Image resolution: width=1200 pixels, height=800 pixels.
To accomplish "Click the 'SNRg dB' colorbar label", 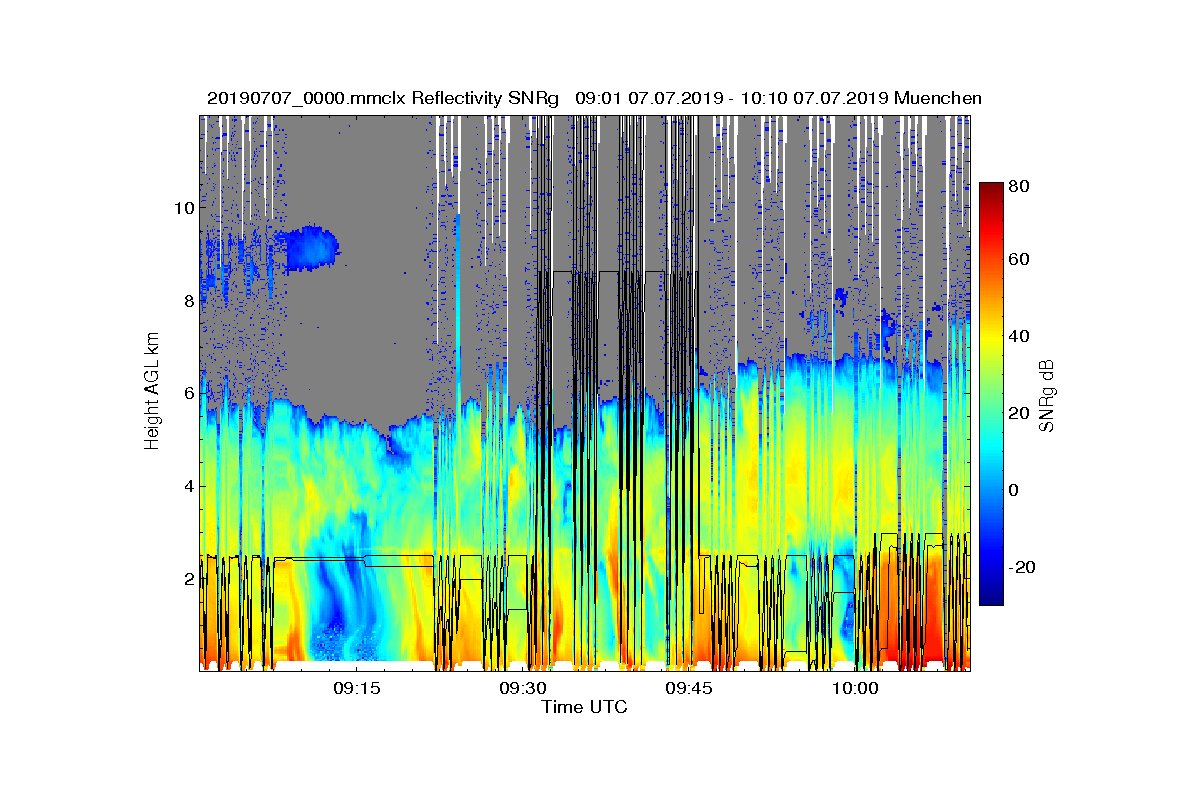I will 1047,396.
